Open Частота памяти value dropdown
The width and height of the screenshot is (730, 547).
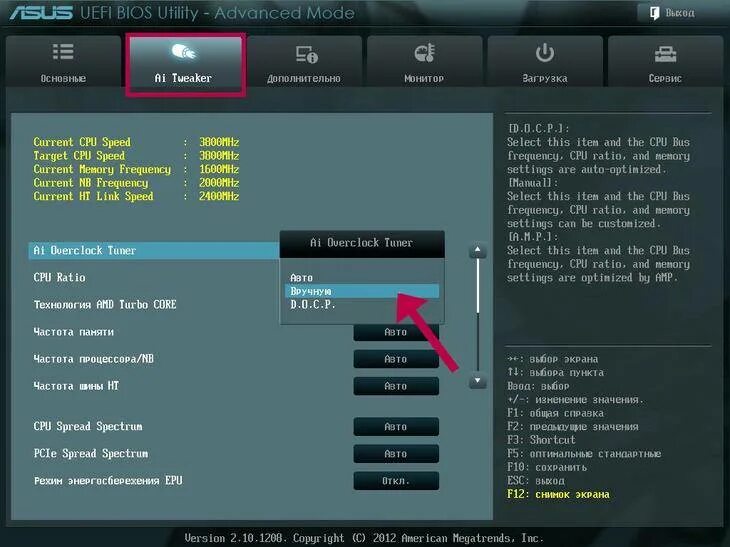[x=396, y=332]
